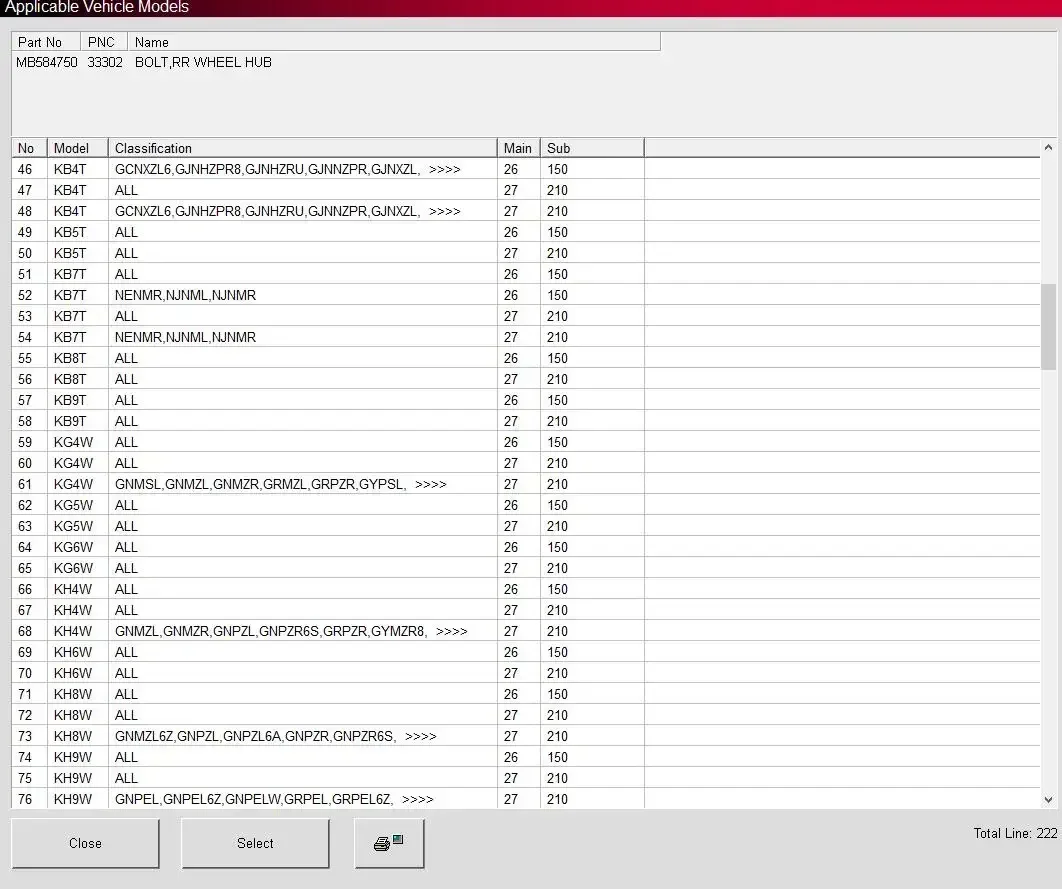Expand >>>> on row 61 KG4W classification
The width and height of the screenshot is (1062, 889).
tap(431, 484)
